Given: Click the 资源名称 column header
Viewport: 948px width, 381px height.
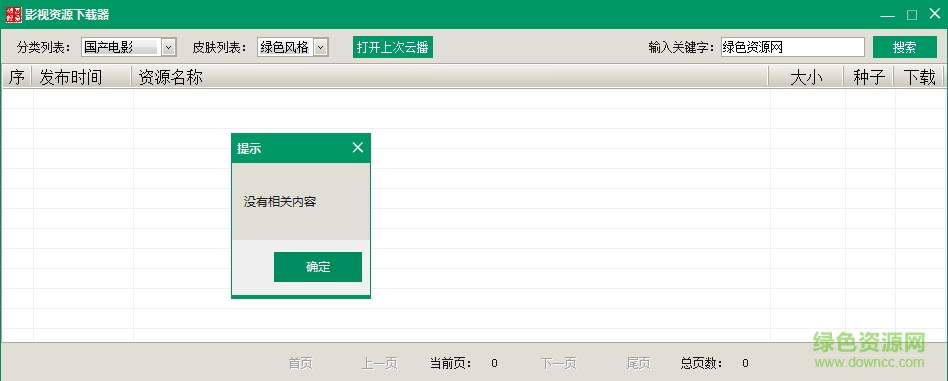Looking at the screenshot, I should (450, 77).
